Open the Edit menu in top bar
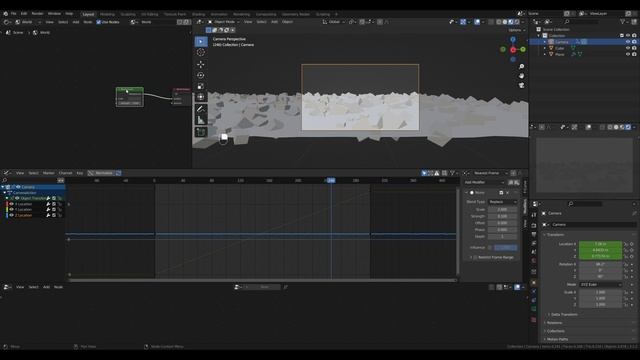The width and height of the screenshot is (640, 360). (x=24, y=13)
